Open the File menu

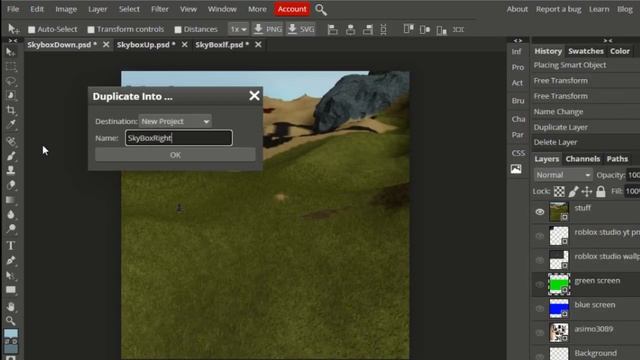[13, 9]
